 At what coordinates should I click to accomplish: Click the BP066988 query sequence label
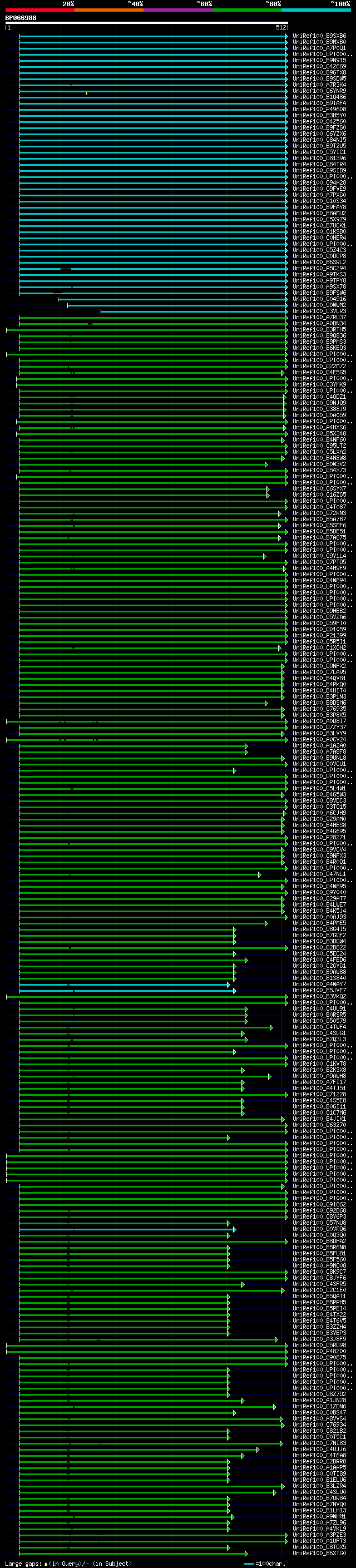(x=21, y=18)
